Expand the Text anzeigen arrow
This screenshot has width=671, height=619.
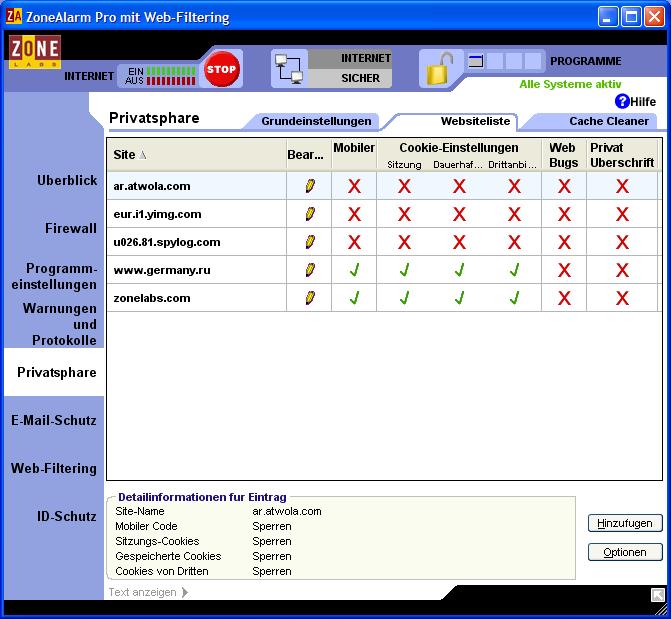[x=185, y=592]
